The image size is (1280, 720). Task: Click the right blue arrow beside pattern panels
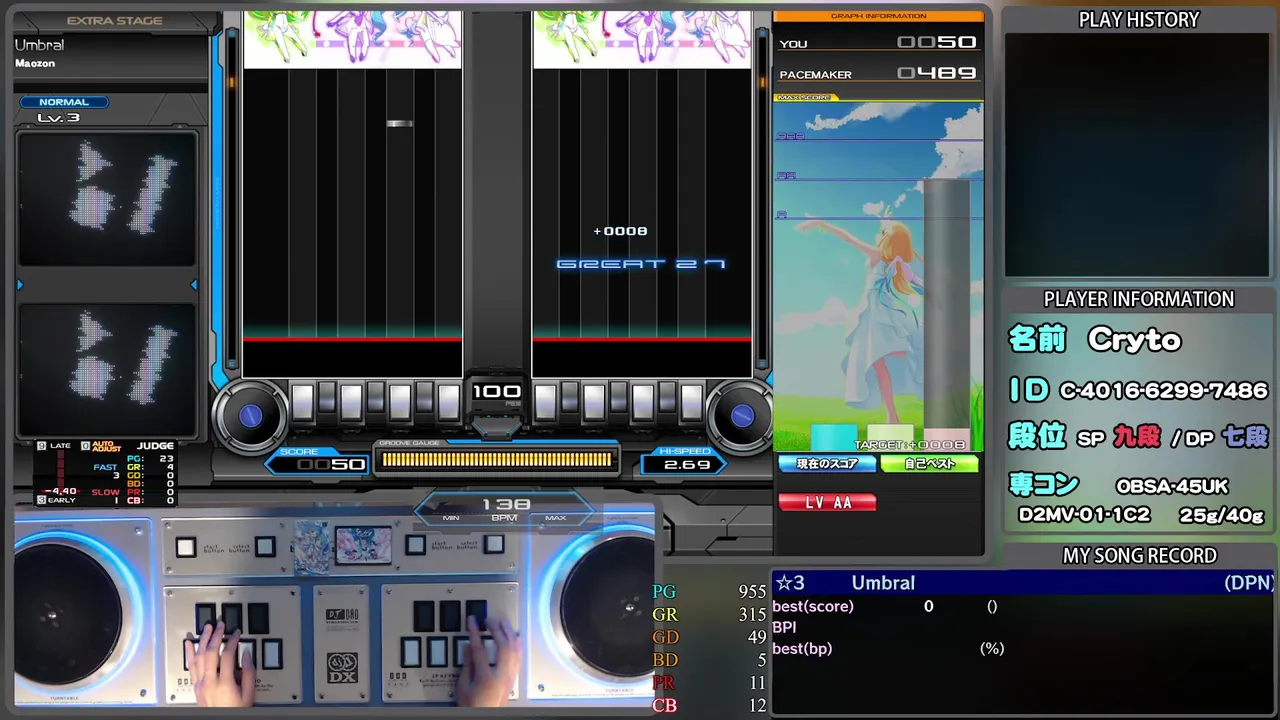[x=194, y=285]
